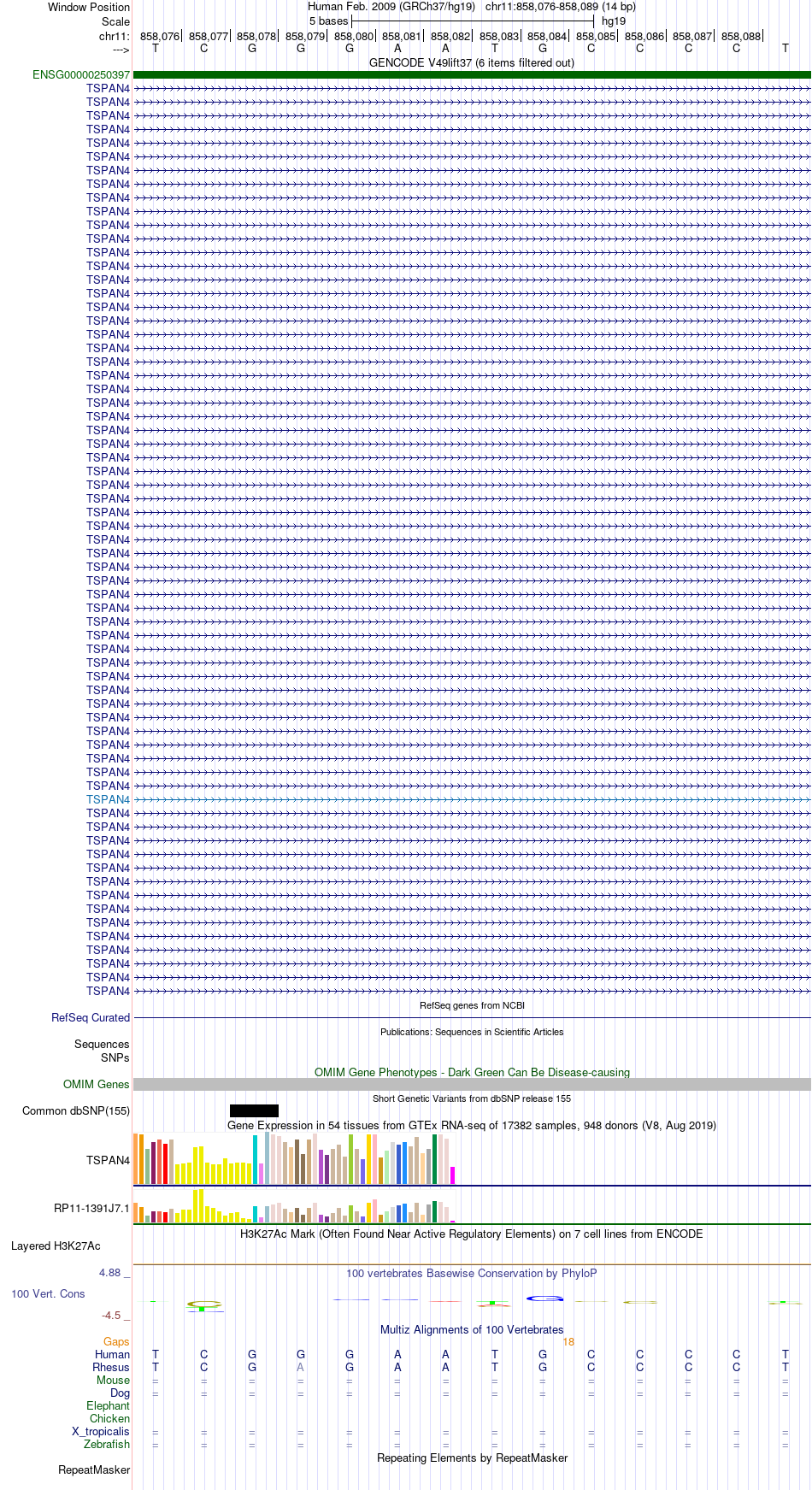Click the 5 bases scale bar
Viewport: 812px width, 1490px height.
point(473,21)
